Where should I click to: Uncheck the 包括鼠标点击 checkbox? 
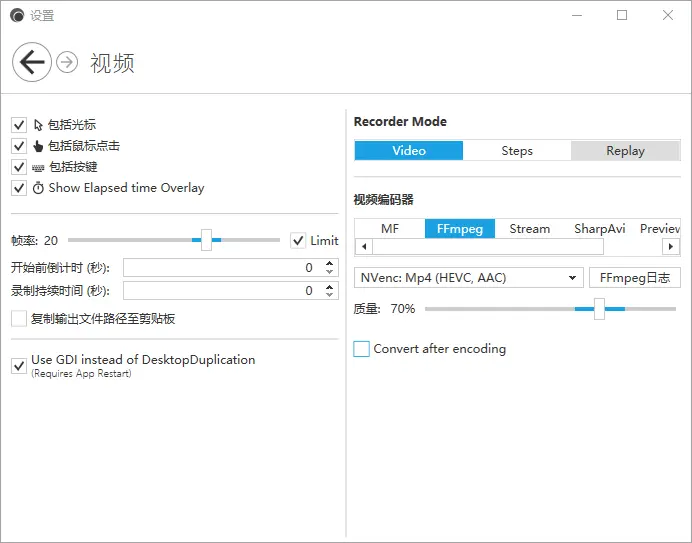19,146
